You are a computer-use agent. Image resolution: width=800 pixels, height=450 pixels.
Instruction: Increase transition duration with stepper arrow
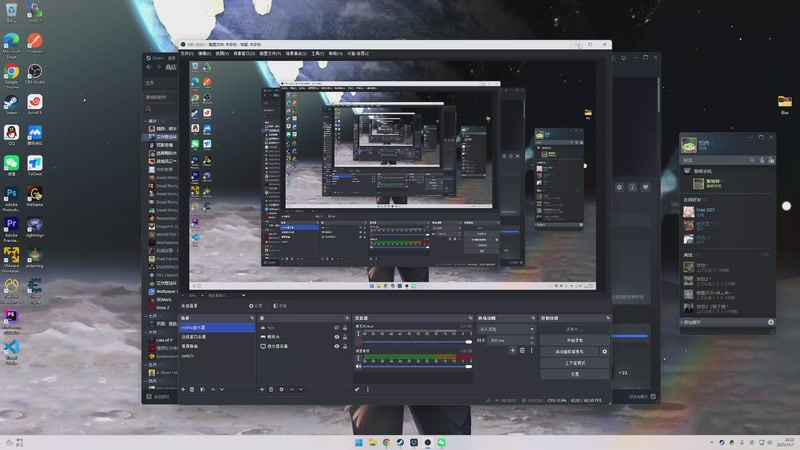coord(532,338)
